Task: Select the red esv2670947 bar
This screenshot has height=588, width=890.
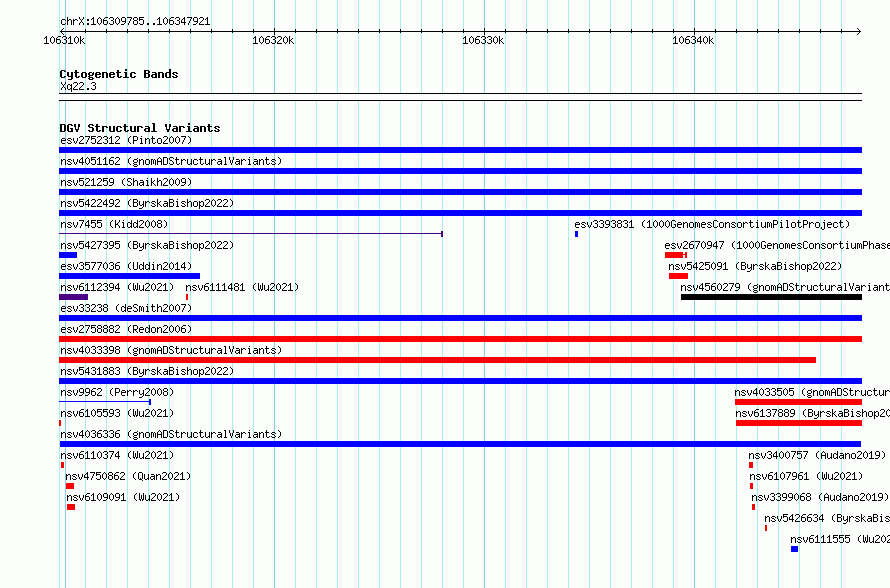Action: tap(675, 255)
